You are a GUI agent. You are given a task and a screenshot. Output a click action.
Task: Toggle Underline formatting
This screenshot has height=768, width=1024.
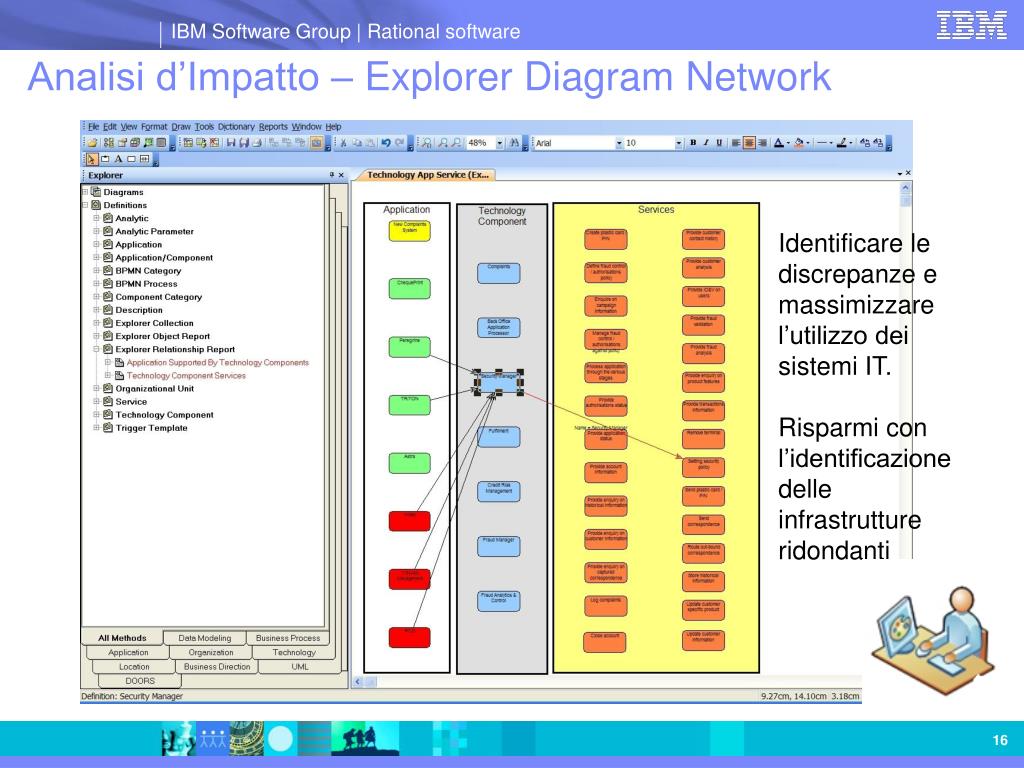click(719, 142)
